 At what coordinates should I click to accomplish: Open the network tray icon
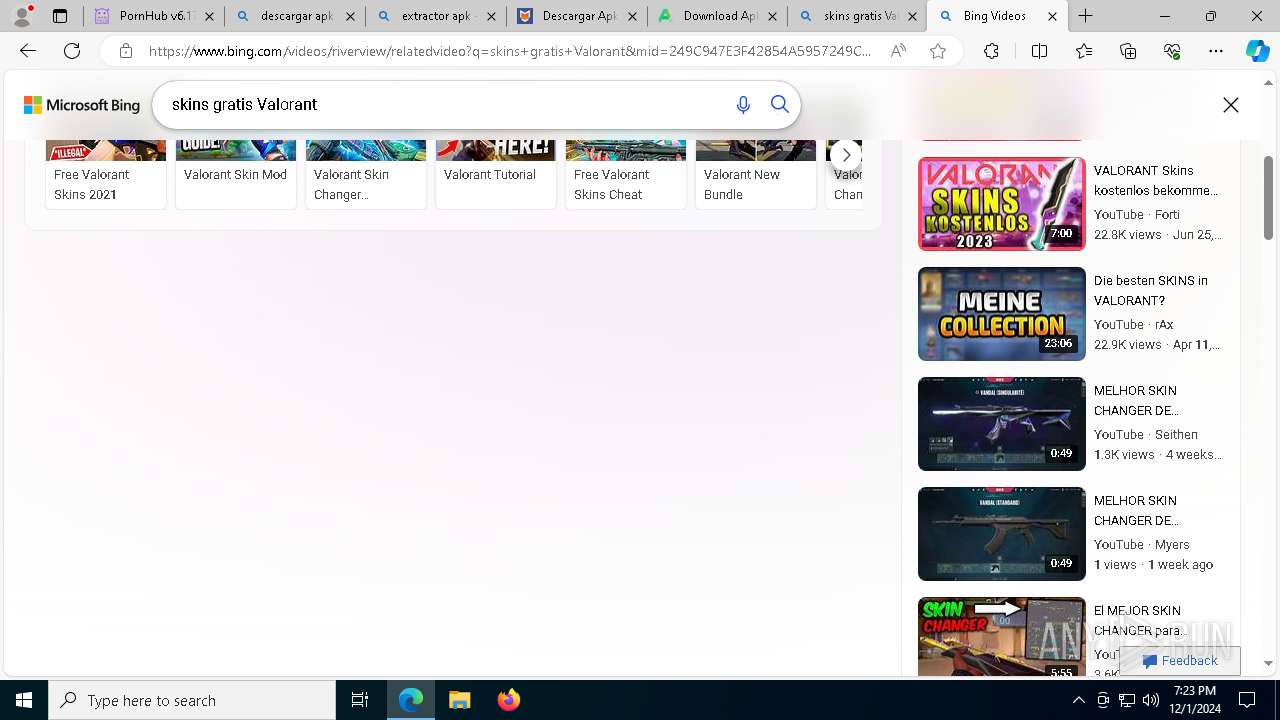(1126, 700)
